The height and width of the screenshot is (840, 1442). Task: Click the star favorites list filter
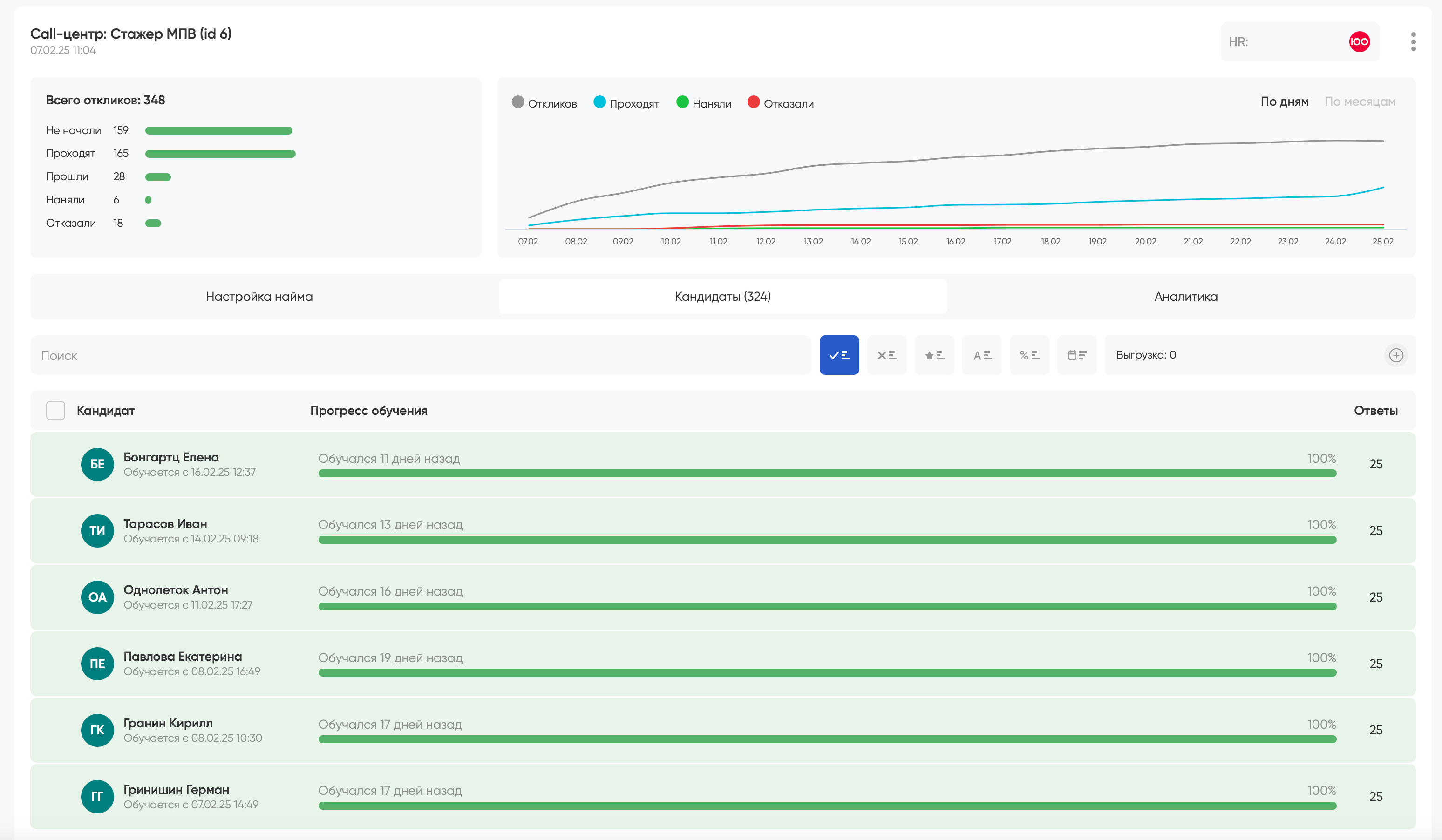point(934,355)
